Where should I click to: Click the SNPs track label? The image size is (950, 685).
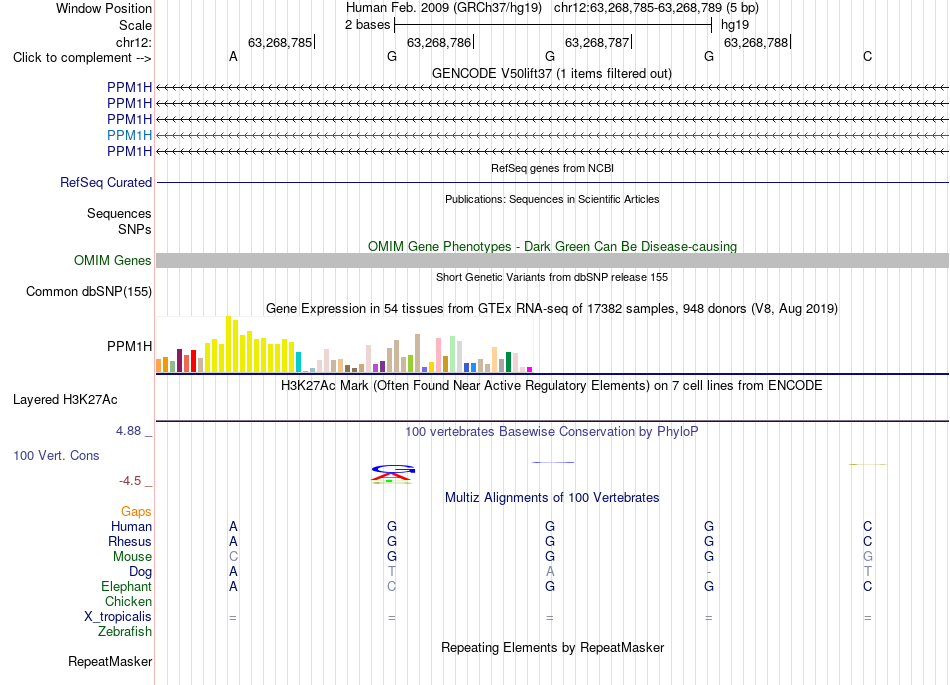pyautogui.click(x=135, y=230)
